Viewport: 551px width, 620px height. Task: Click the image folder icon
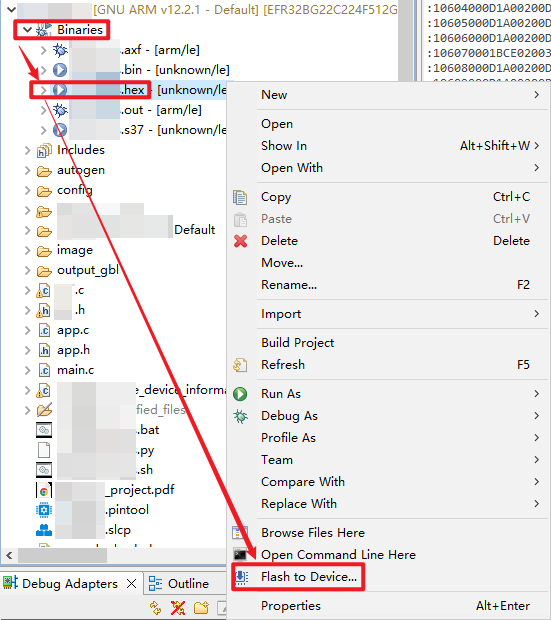[44, 250]
